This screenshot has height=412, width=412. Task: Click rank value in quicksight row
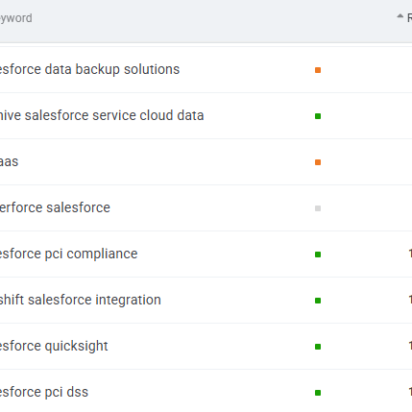[410, 346]
